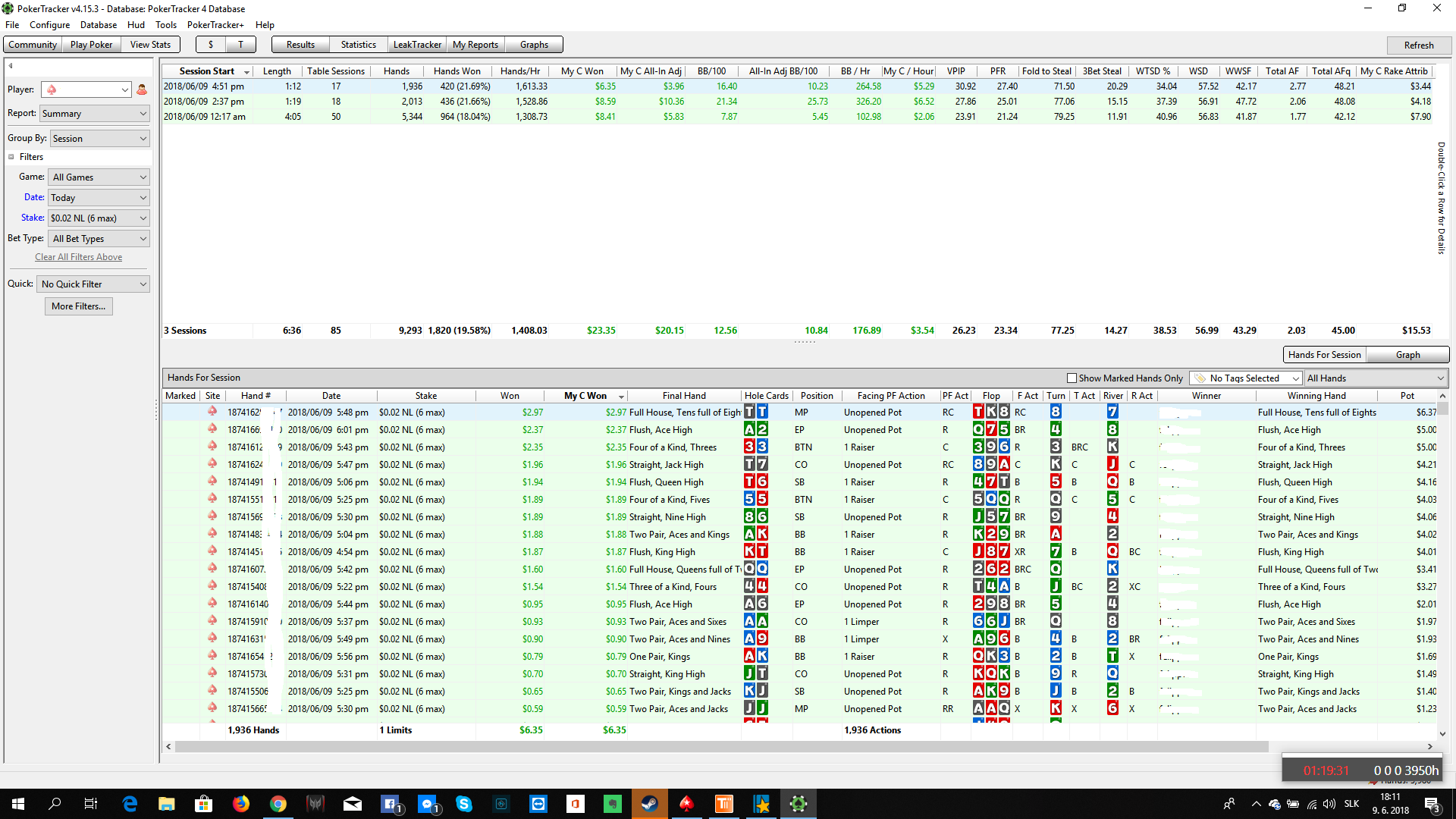Image resolution: width=1456 pixels, height=819 pixels.
Task: Open Microsoft Edge from the taskbar
Action: [x=130, y=804]
